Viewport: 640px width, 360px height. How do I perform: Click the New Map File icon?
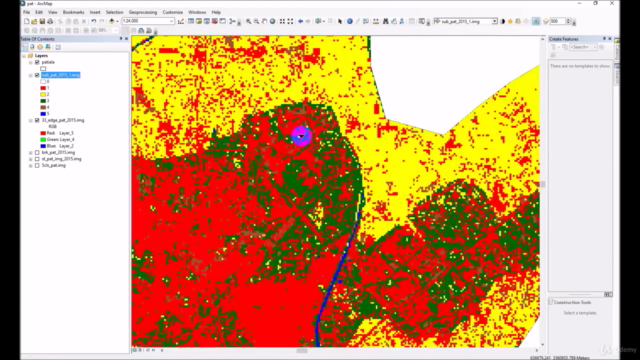click(x=27, y=21)
